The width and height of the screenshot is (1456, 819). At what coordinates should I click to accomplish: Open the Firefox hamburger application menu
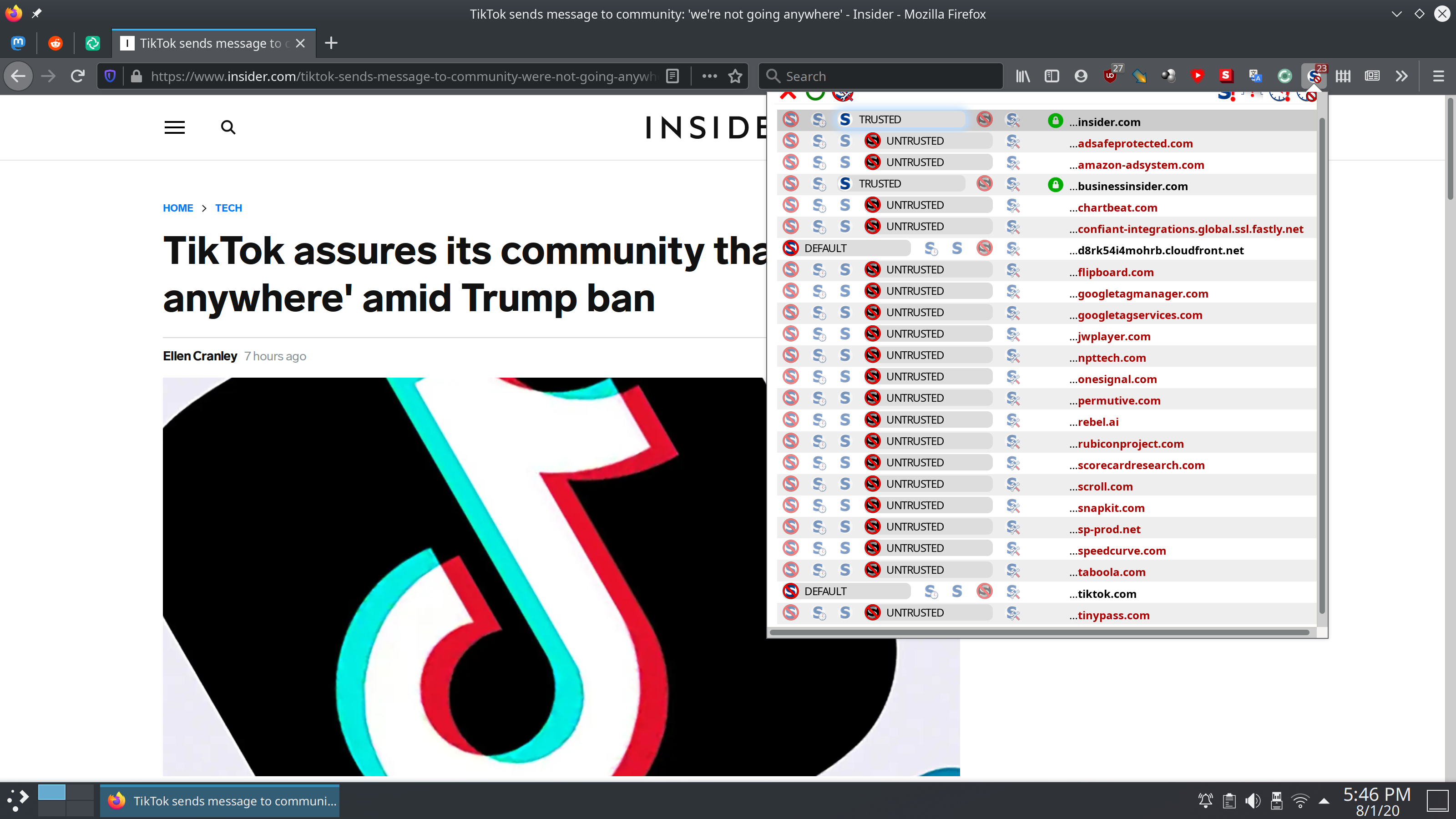(x=1438, y=76)
